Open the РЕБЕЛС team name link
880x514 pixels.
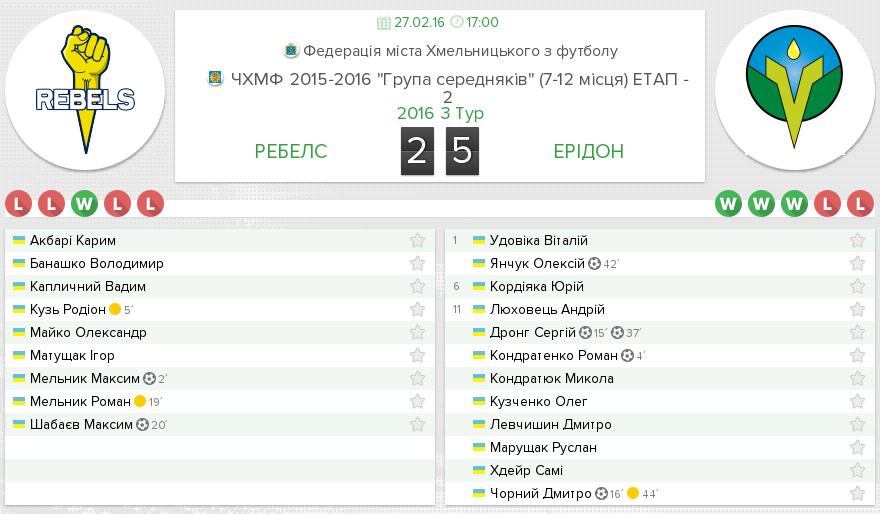291,151
